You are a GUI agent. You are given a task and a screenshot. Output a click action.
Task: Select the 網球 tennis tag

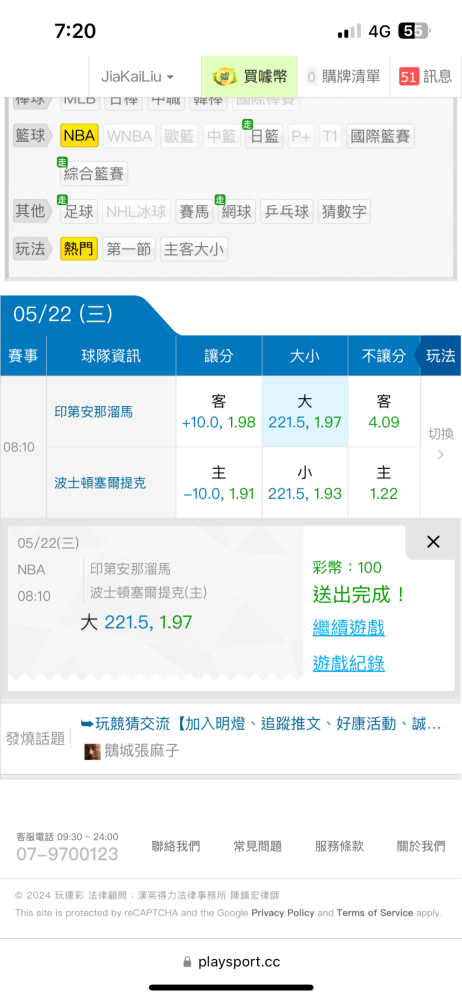[x=237, y=211]
